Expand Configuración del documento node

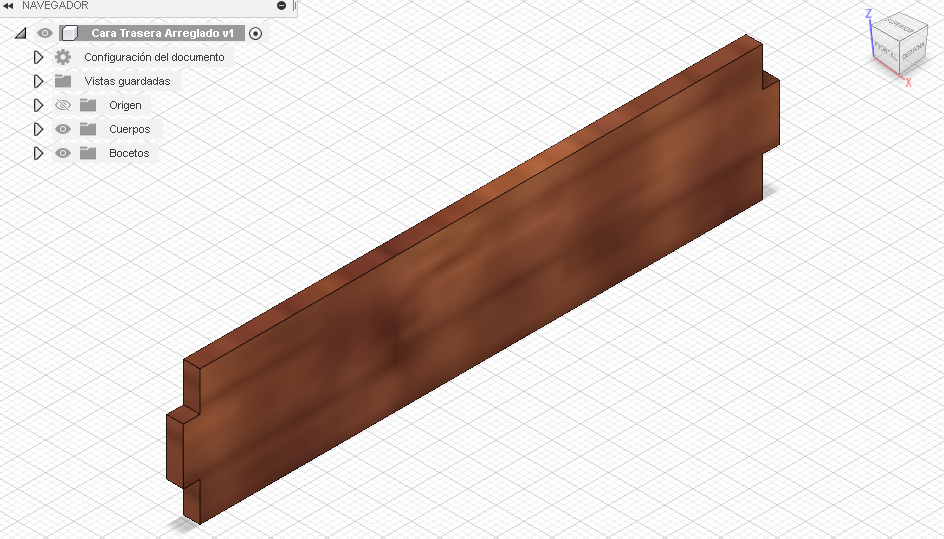click(x=39, y=57)
